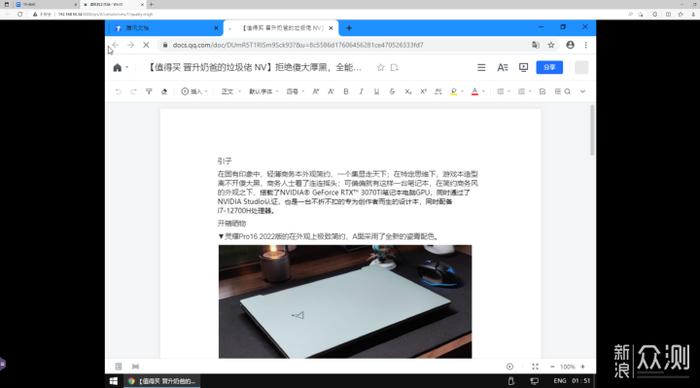Open the document outline menu icon
The width and height of the screenshot is (700, 388).
[x=481, y=67]
